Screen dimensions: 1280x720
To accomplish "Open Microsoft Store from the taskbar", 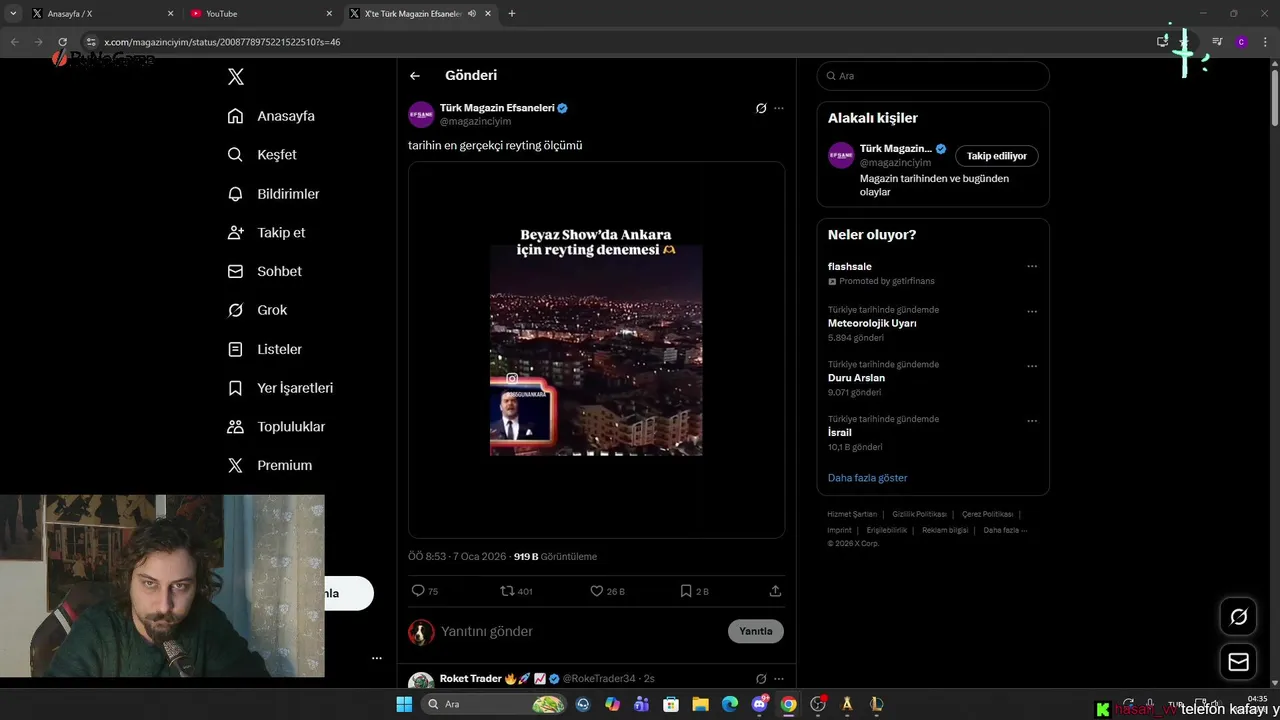I will point(671,704).
